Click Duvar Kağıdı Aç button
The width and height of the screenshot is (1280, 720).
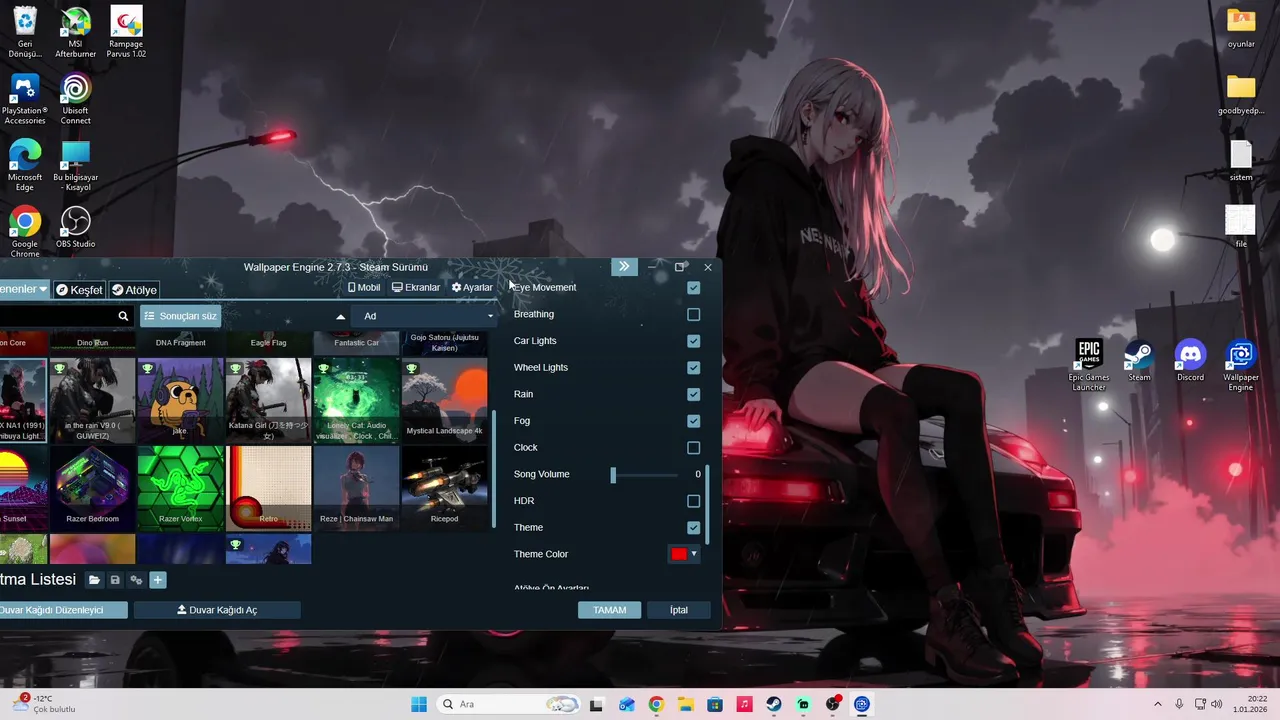tap(217, 610)
